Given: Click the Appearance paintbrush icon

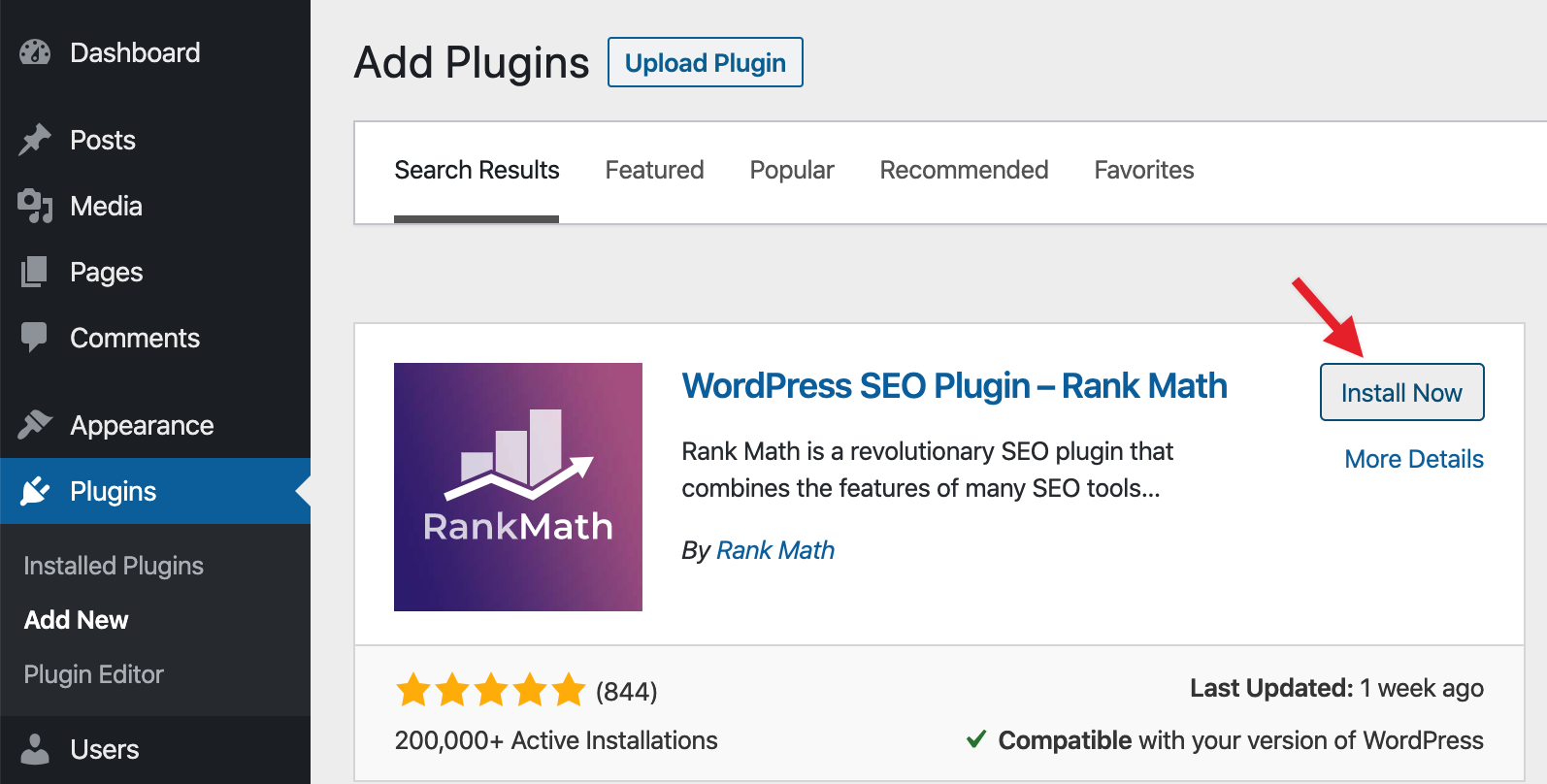Looking at the screenshot, I should point(35,425).
